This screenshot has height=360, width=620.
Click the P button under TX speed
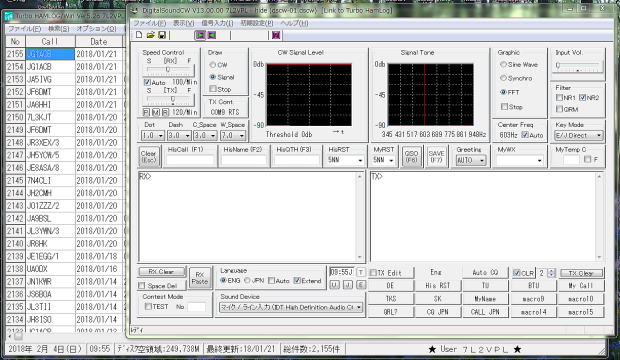(146, 112)
